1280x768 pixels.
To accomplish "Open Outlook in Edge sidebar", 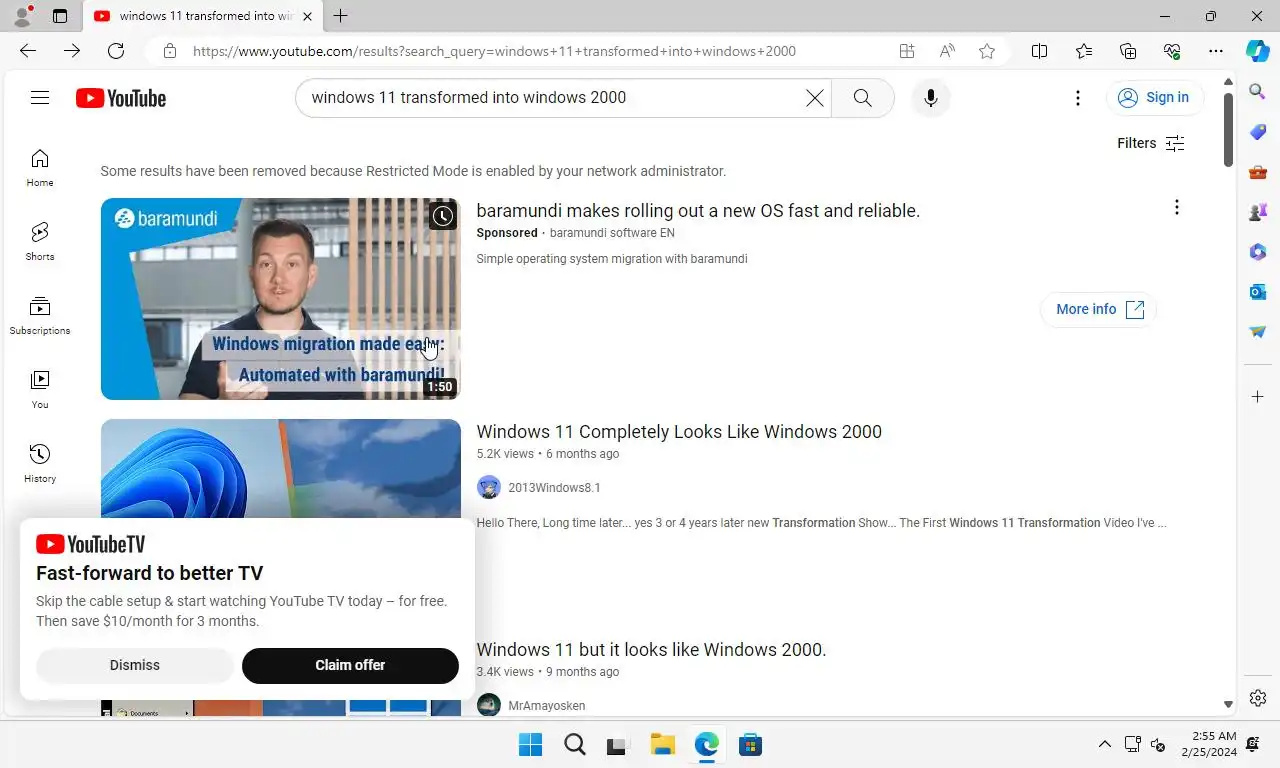I will [1258, 292].
